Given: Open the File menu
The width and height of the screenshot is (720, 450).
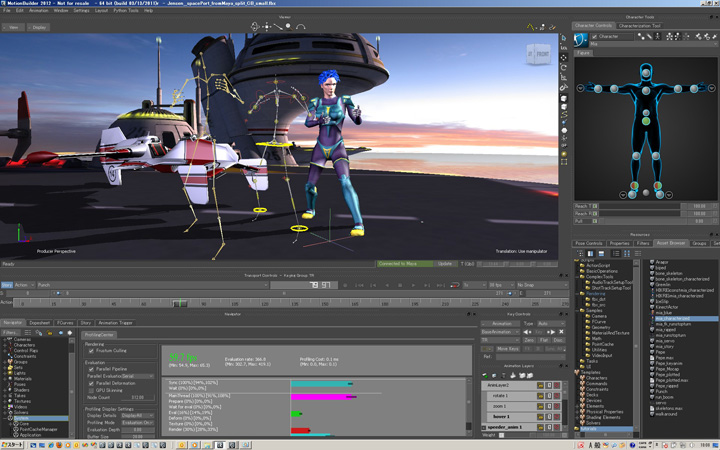Looking at the screenshot, I should tap(7, 10).
